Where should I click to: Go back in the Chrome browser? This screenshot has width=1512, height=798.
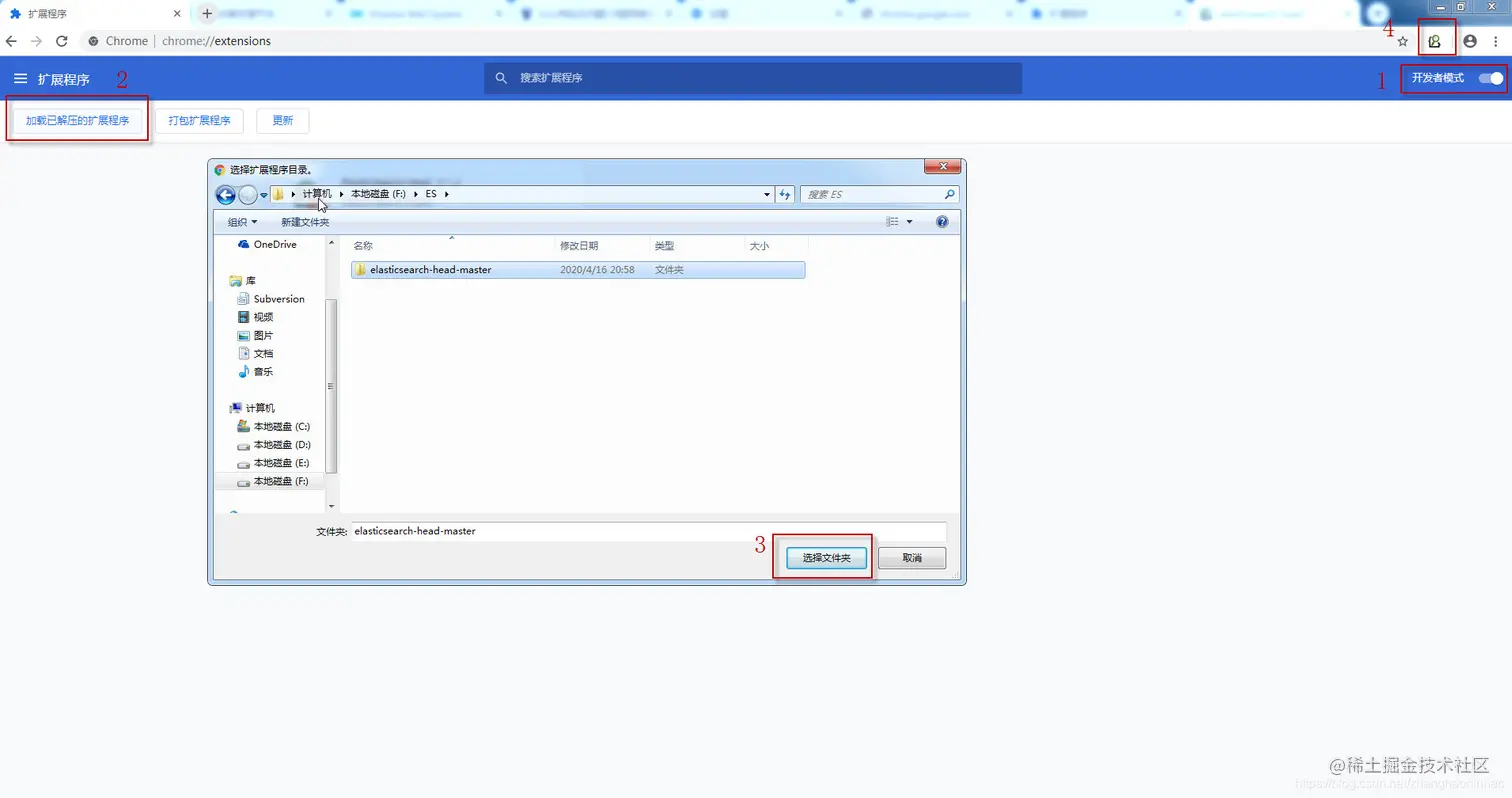coord(11,41)
